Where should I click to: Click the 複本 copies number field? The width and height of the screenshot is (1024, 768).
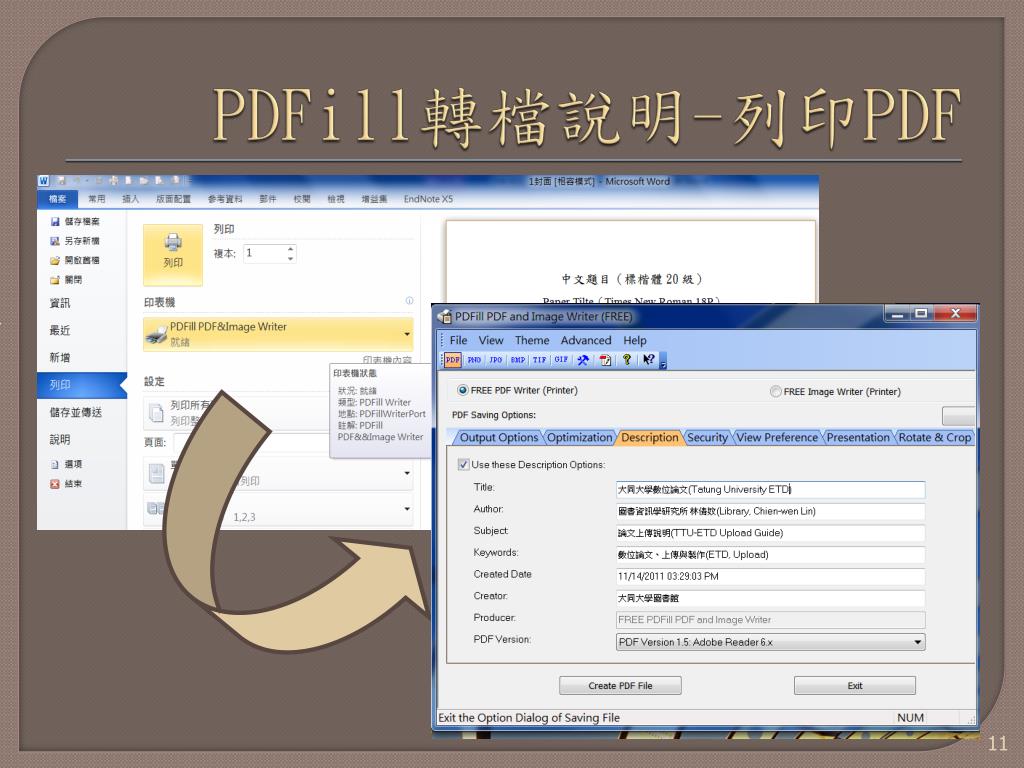[264, 253]
